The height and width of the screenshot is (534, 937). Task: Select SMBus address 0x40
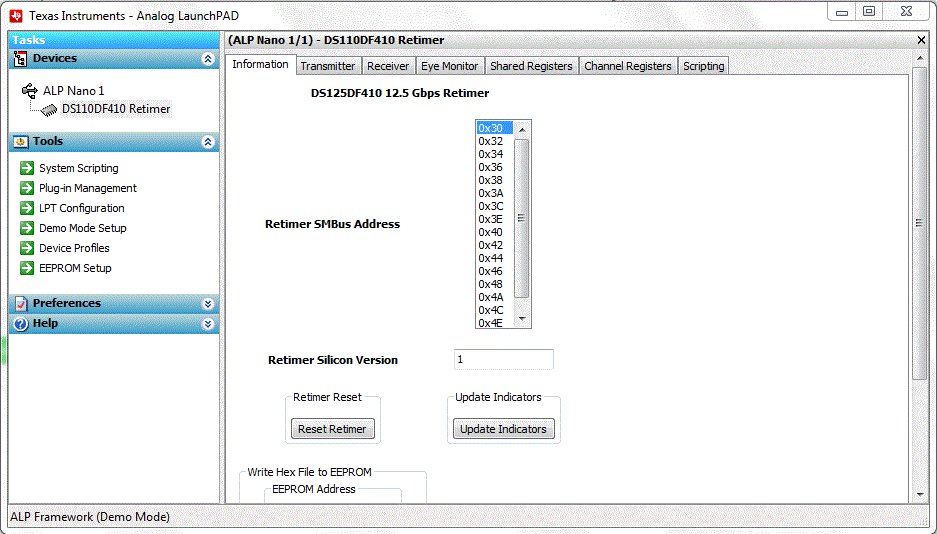[495, 232]
